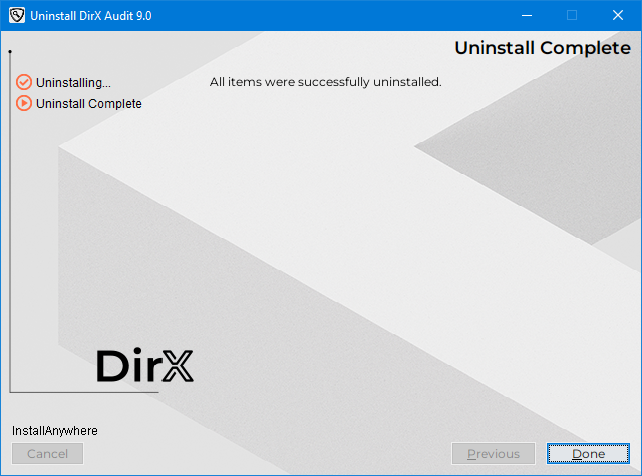
Task: Click the greyed-out maximize window button
Action: (x=572, y=16)
